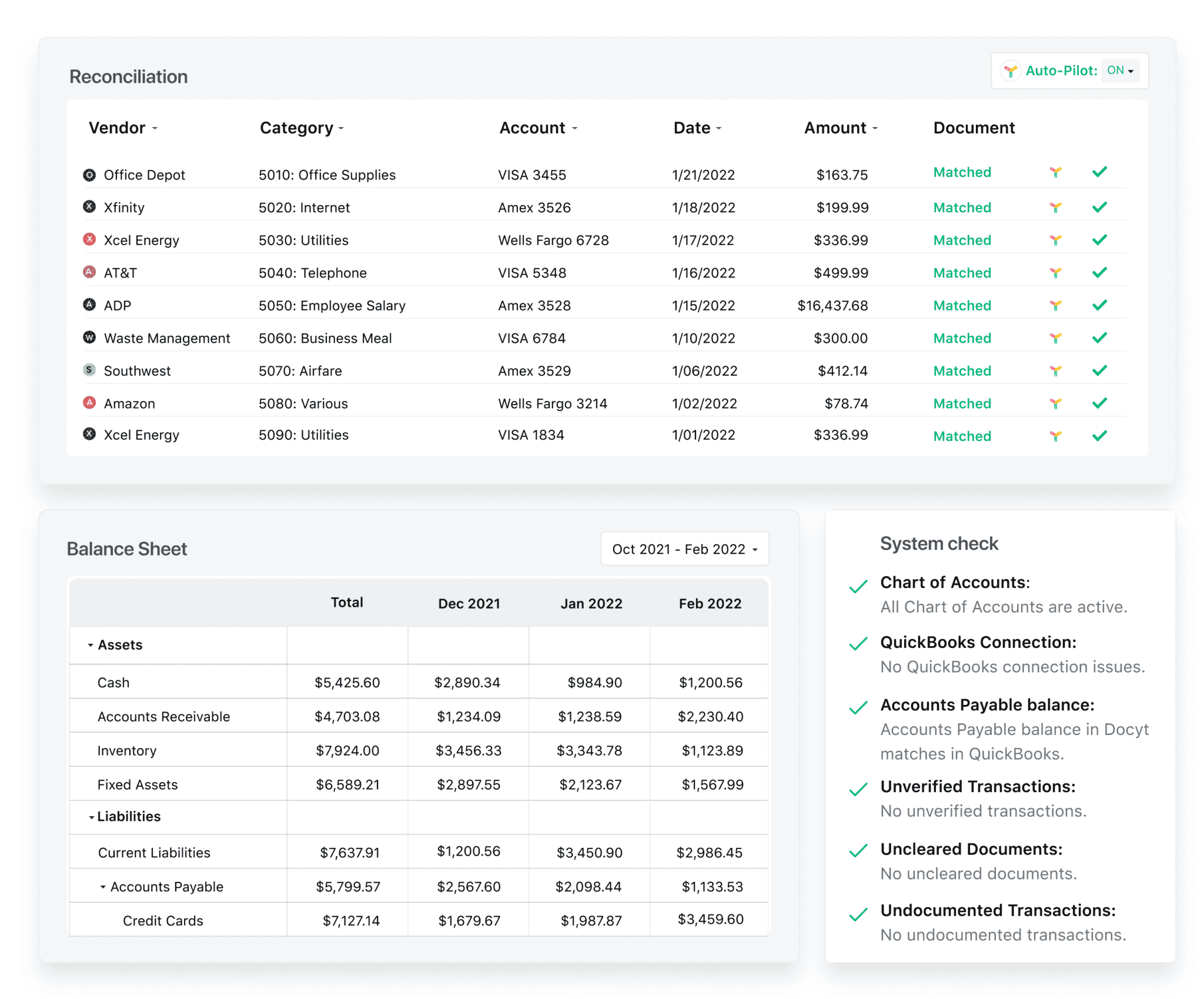Click the Waste Management vendor icon

89,337
